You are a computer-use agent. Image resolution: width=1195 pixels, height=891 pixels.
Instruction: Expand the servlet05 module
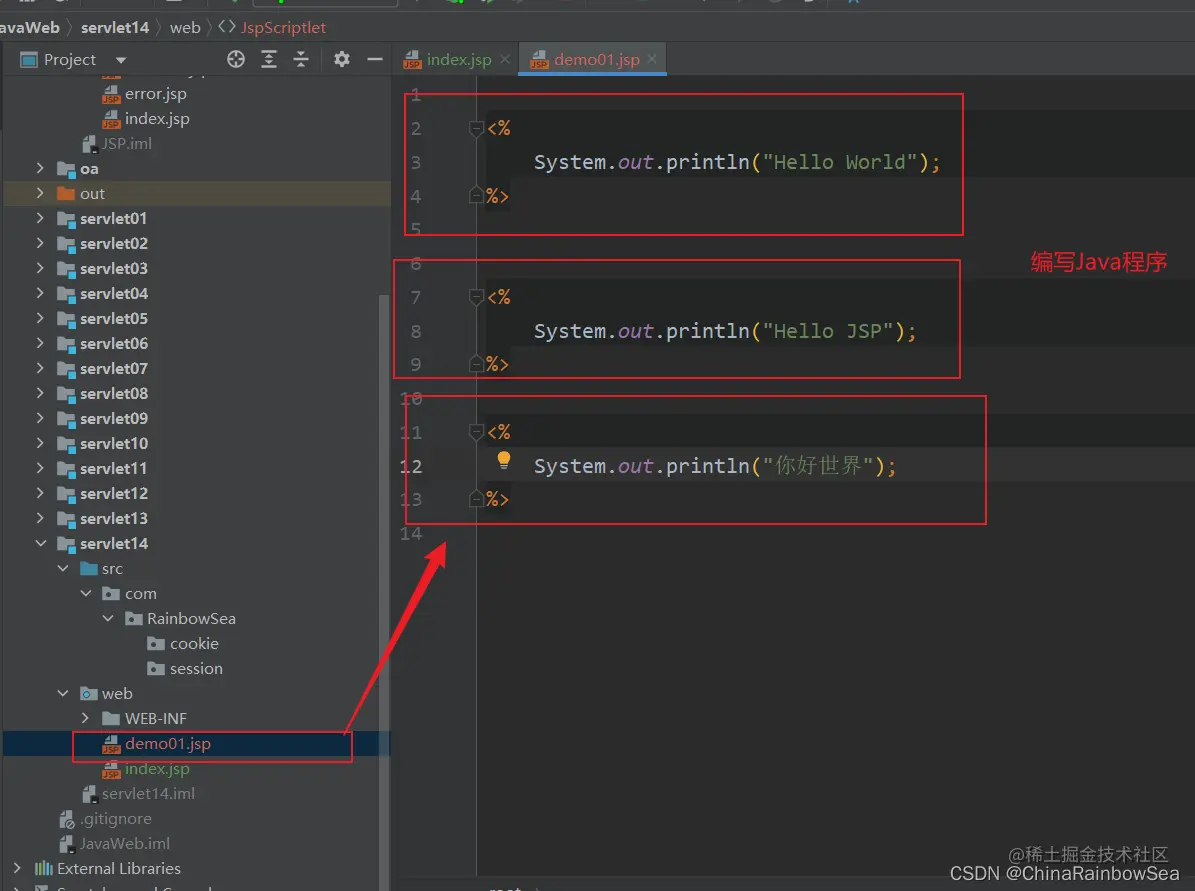(x=40, y=318)
